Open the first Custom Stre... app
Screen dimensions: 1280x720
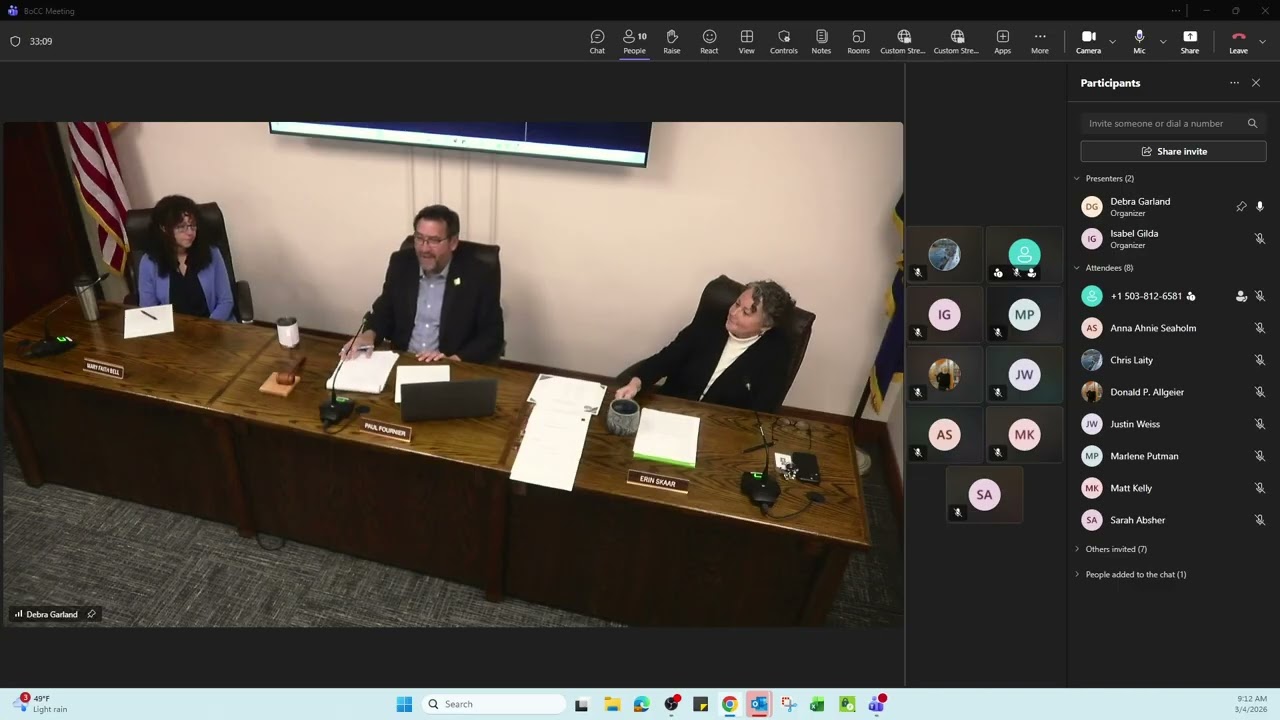pyautogui.click(x=903, y=41)
